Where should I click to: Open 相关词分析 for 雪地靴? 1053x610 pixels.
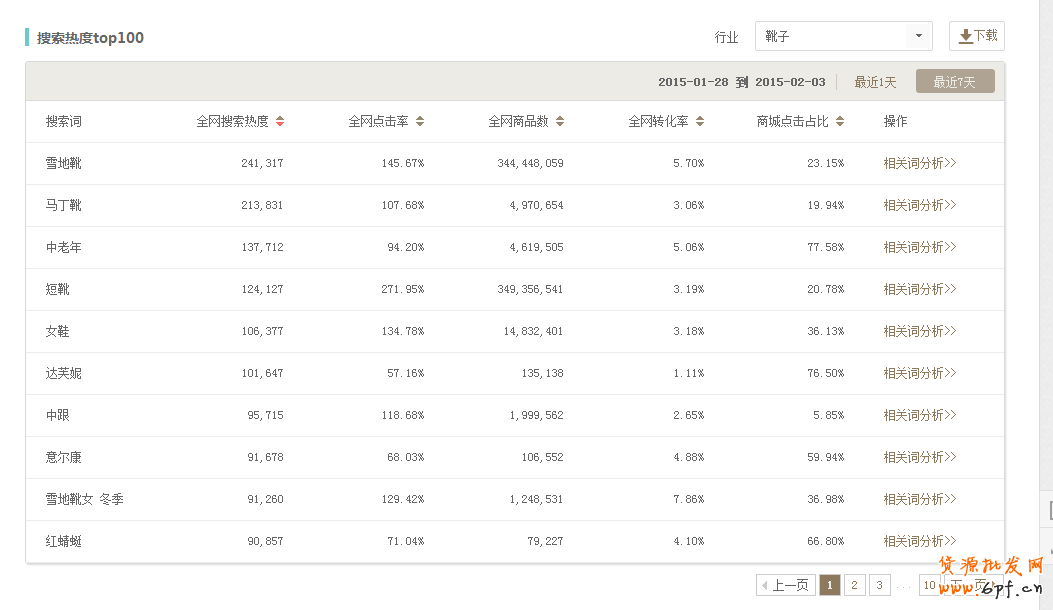(x=919, y=163)
